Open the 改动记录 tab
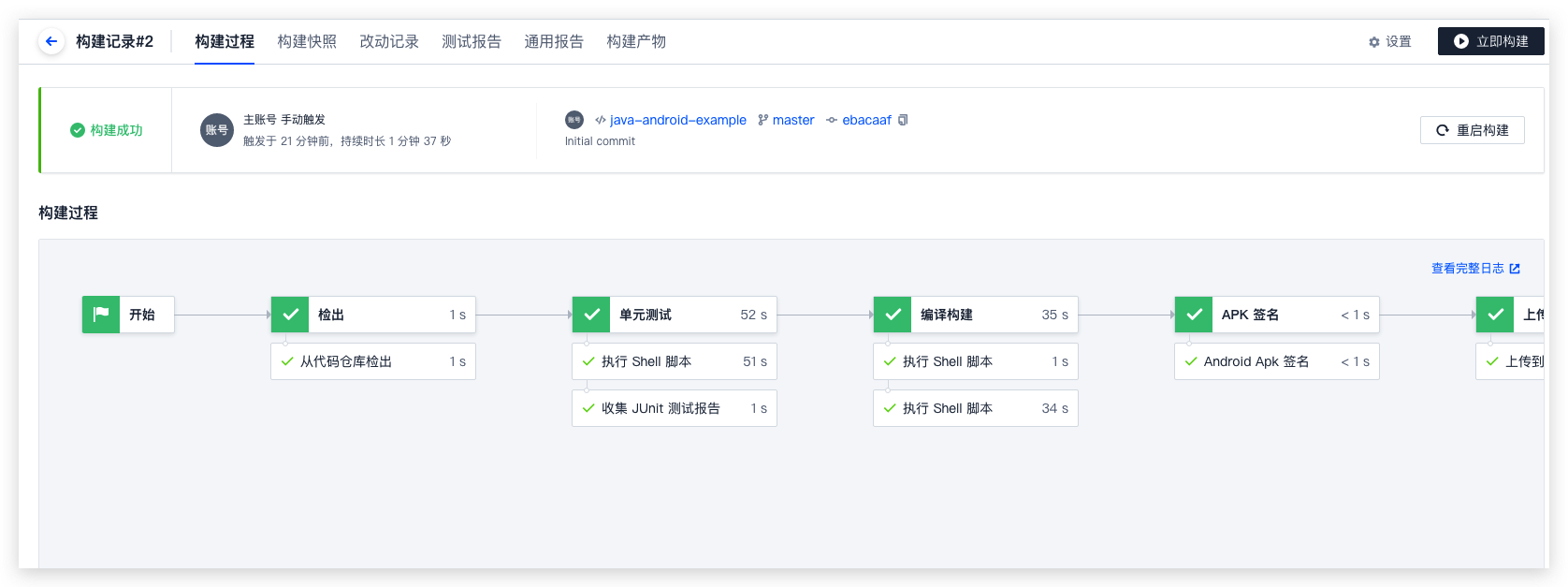 [x=389, y=41]
